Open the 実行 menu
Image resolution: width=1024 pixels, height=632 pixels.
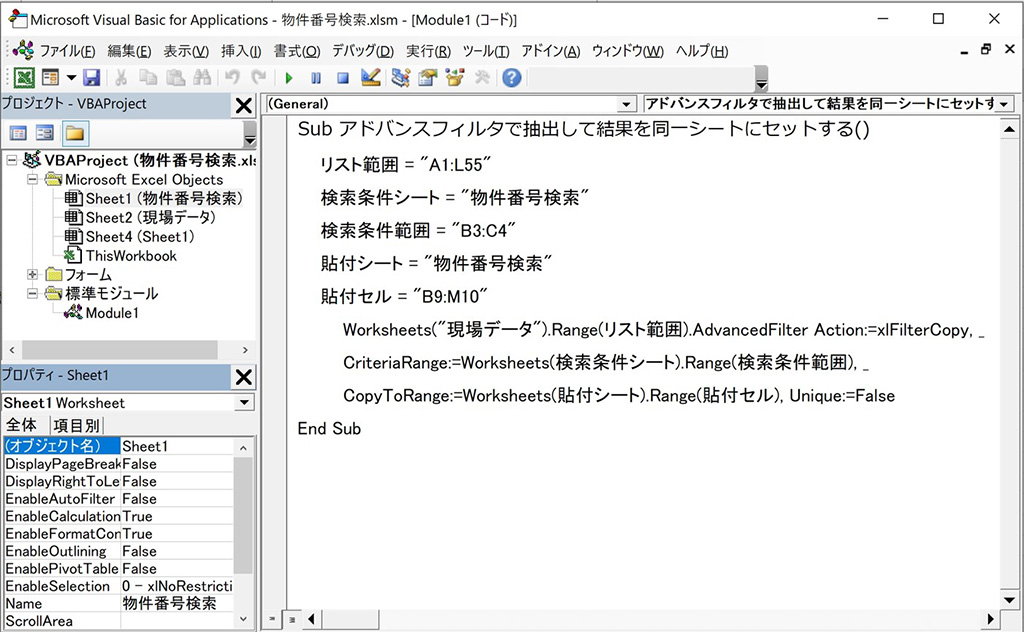point(428,51)
